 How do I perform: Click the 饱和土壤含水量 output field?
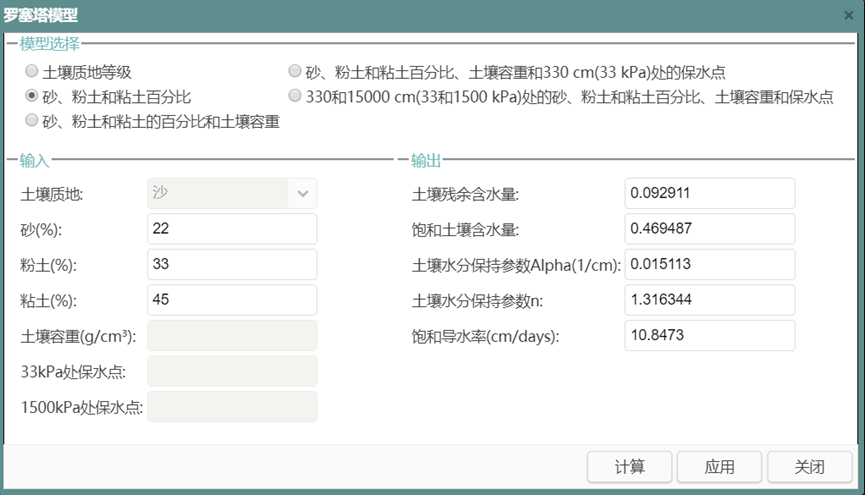[708, 229]
